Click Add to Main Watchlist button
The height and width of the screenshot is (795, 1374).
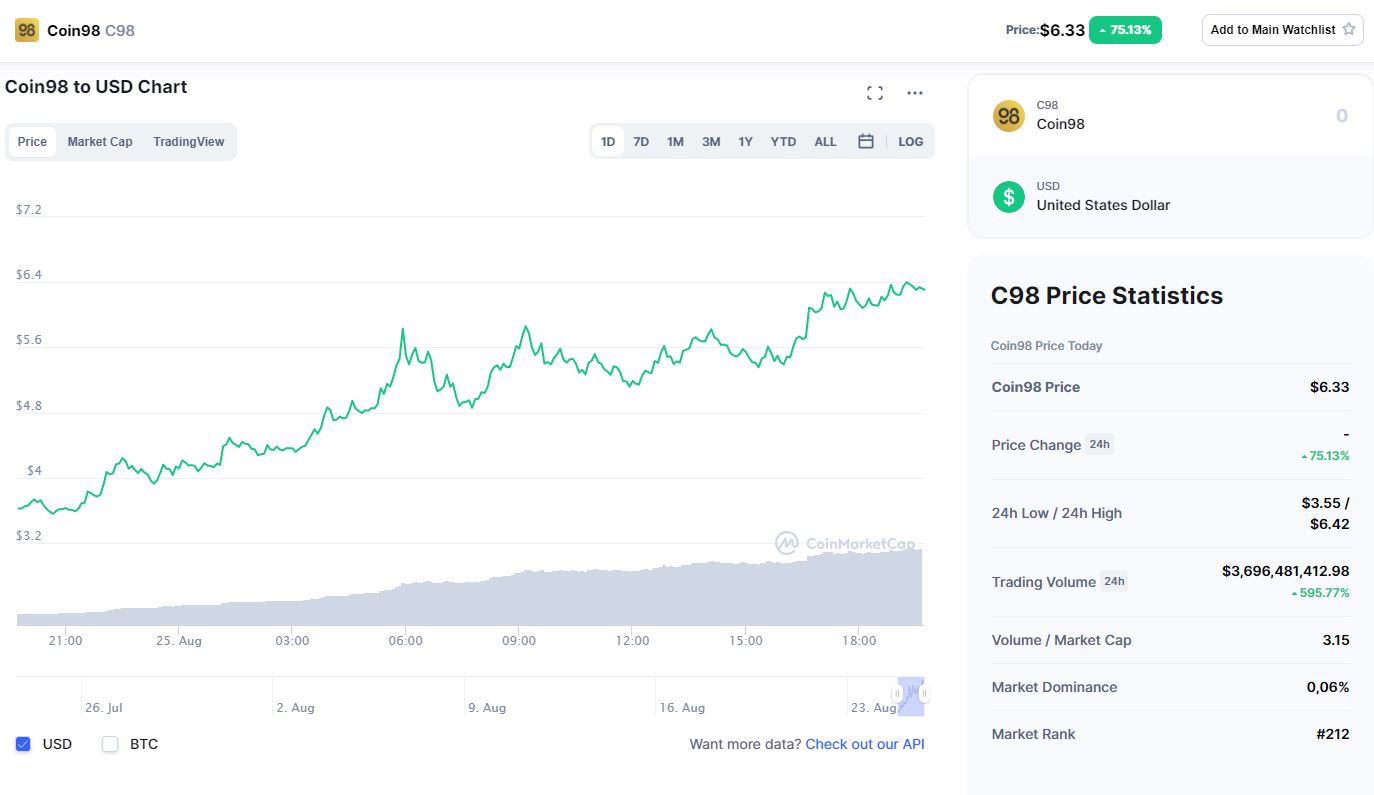coord(1282,30)
